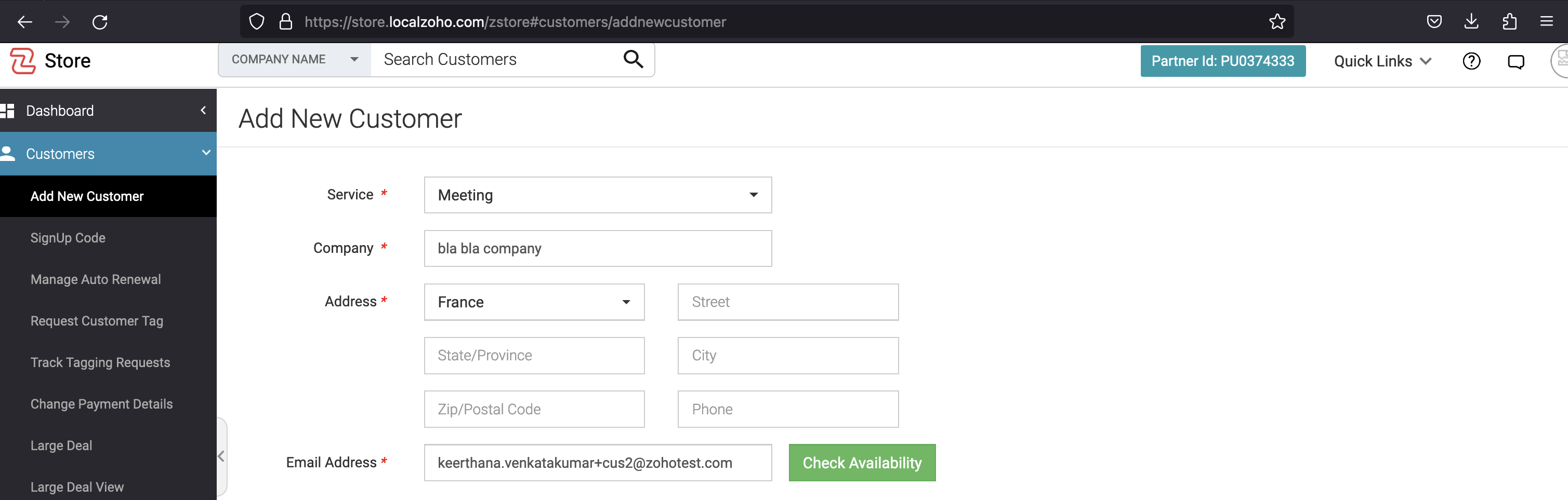Open SignUp Code in the sidebar
1568x500 pixels.
click(68, 237)
